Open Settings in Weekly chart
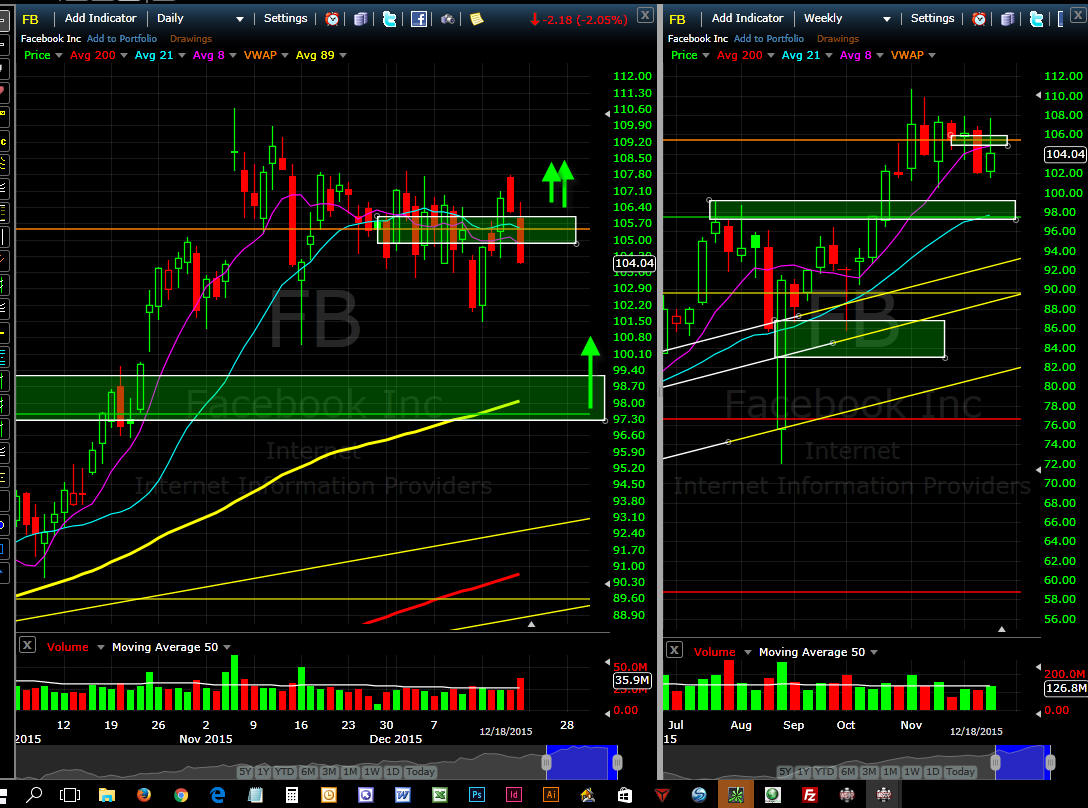This screenshot has height=808, width=1088. click(932, 18)
